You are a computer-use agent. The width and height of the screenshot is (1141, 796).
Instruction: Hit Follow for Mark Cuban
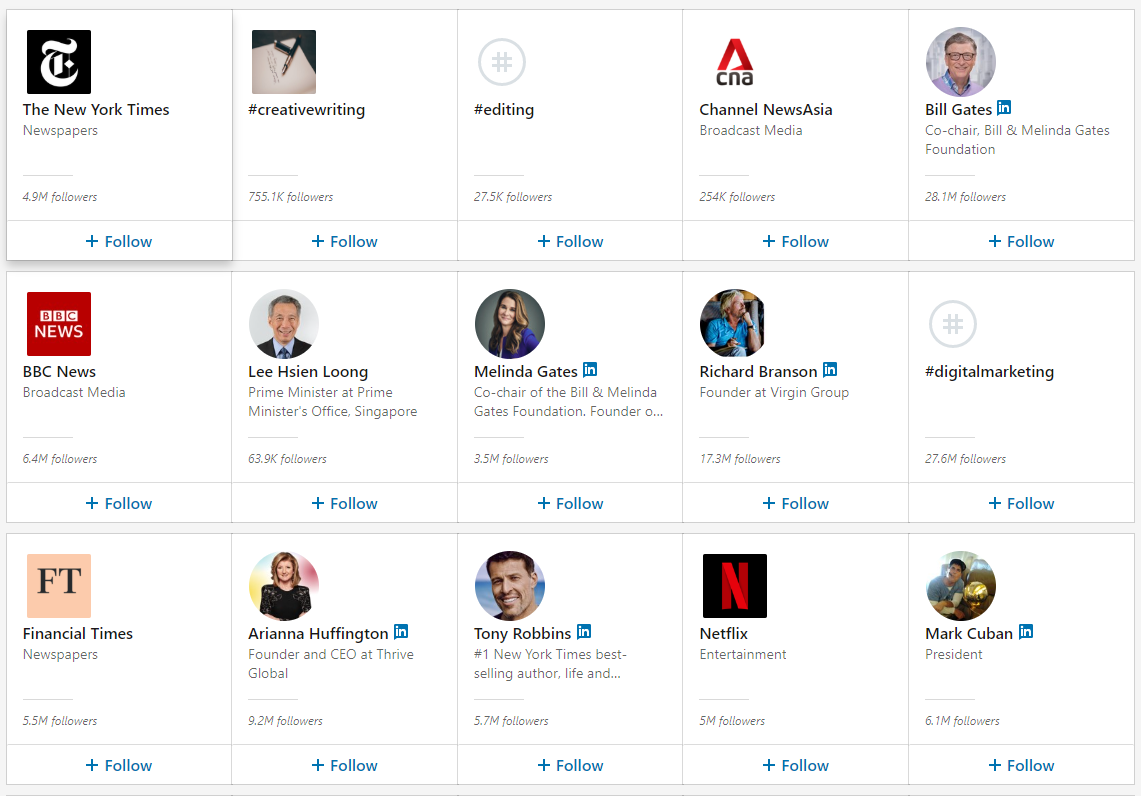pos(1021,765)
